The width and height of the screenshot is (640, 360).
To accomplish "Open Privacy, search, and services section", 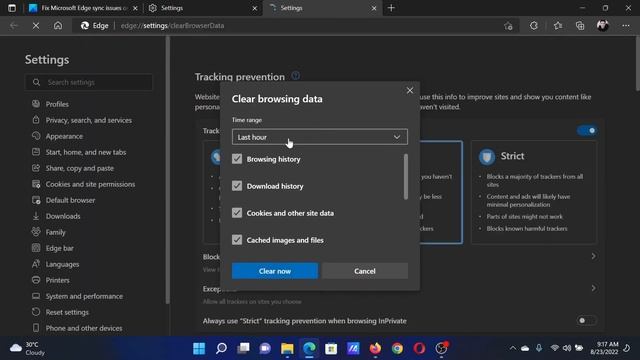I will [x=89, y=120].
